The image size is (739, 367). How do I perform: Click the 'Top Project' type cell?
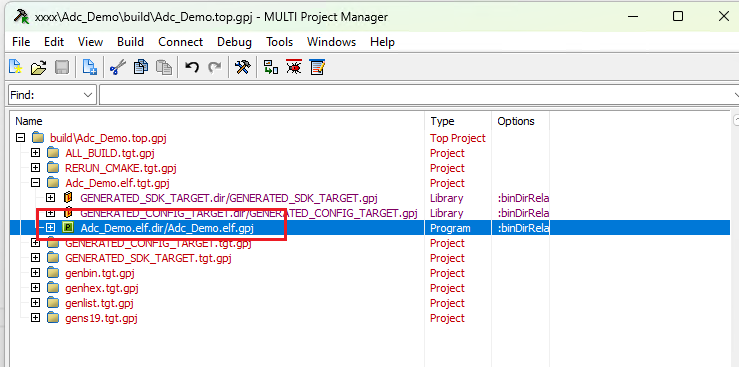coord(458,138)
